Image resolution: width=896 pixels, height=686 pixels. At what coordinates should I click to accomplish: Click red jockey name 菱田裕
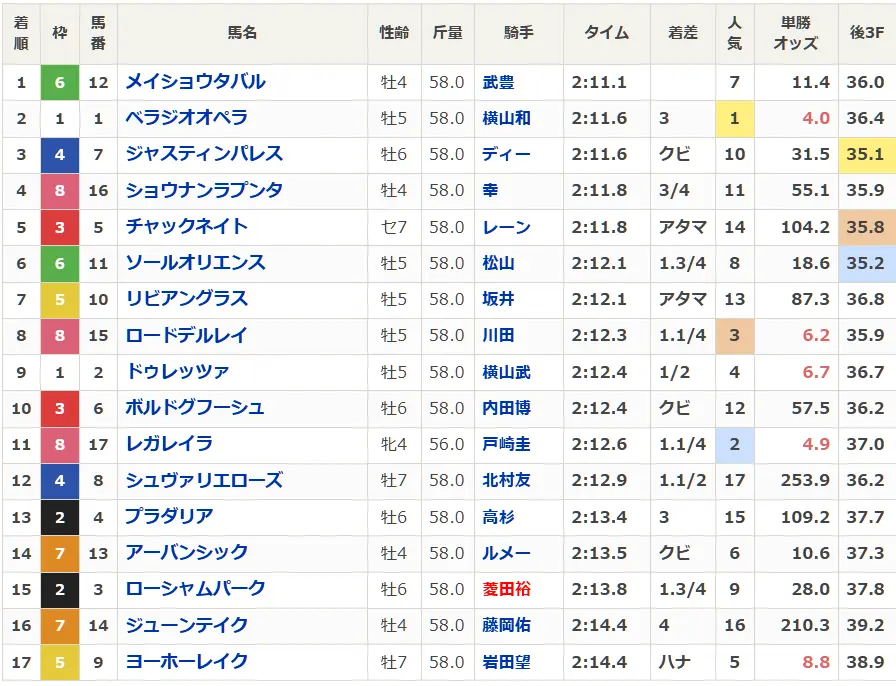click(x=506, y=589)
